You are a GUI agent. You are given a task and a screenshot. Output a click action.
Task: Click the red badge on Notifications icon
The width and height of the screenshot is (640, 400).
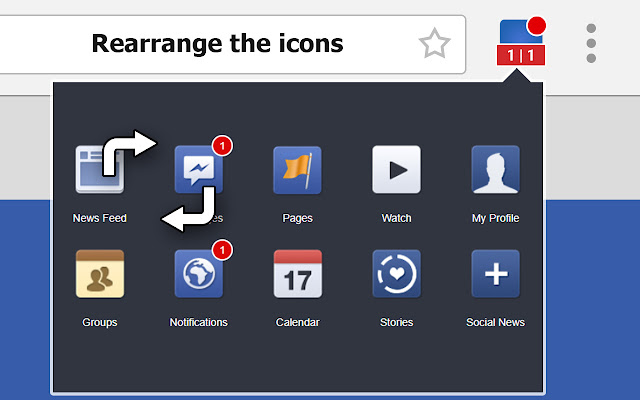click(x=222, y=250)
